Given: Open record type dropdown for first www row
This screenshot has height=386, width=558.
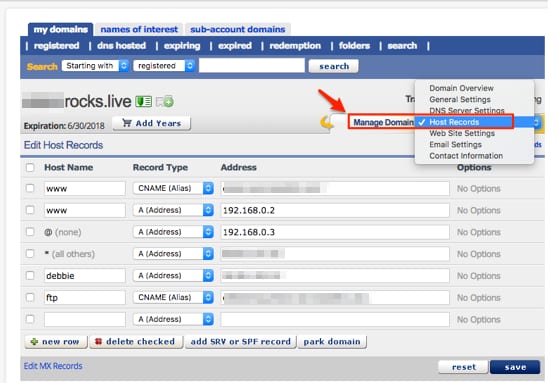Looking at the screenshot, I should (173, 188).
